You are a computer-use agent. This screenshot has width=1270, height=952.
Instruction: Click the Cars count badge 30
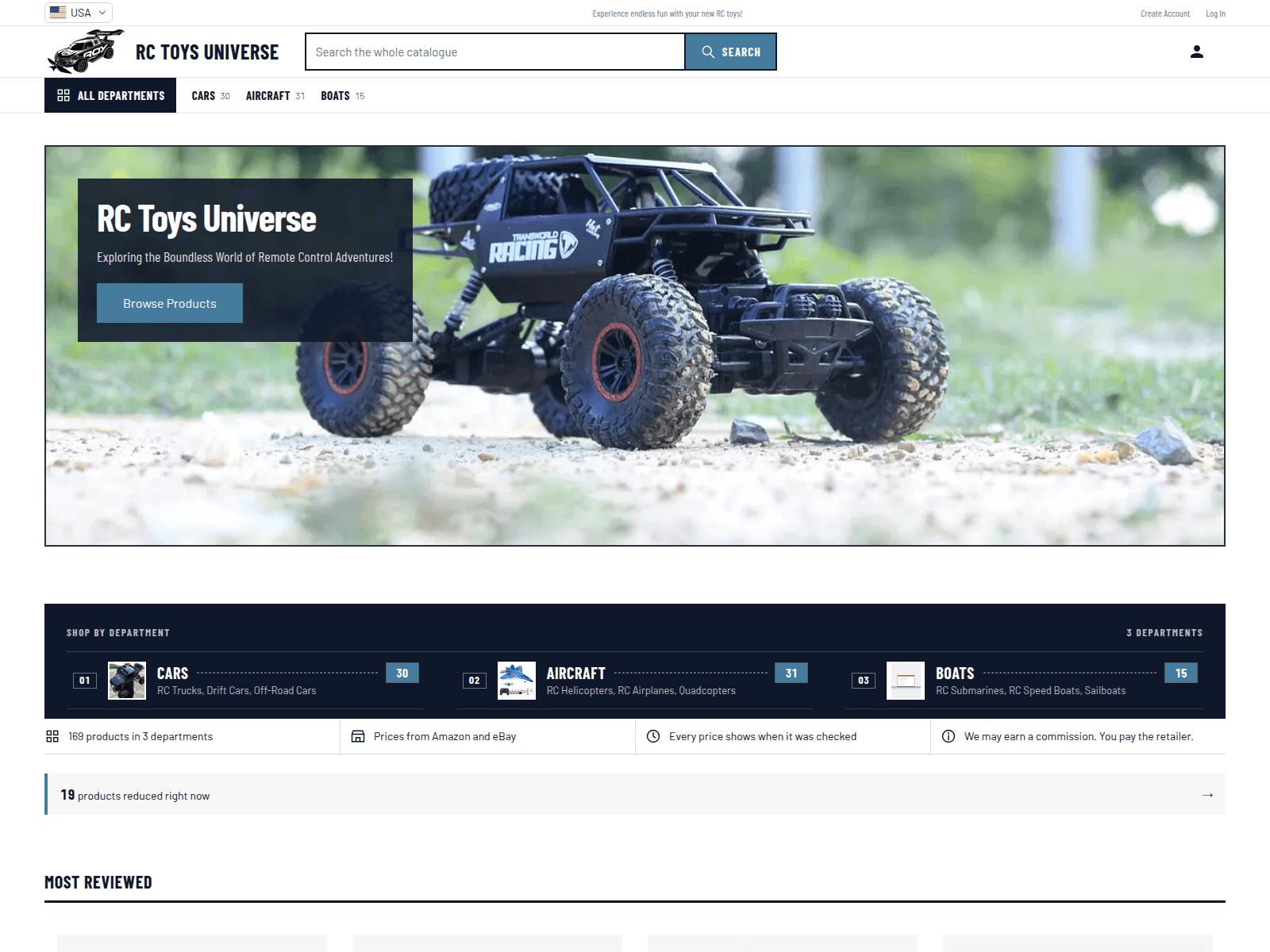pos(402,673)
